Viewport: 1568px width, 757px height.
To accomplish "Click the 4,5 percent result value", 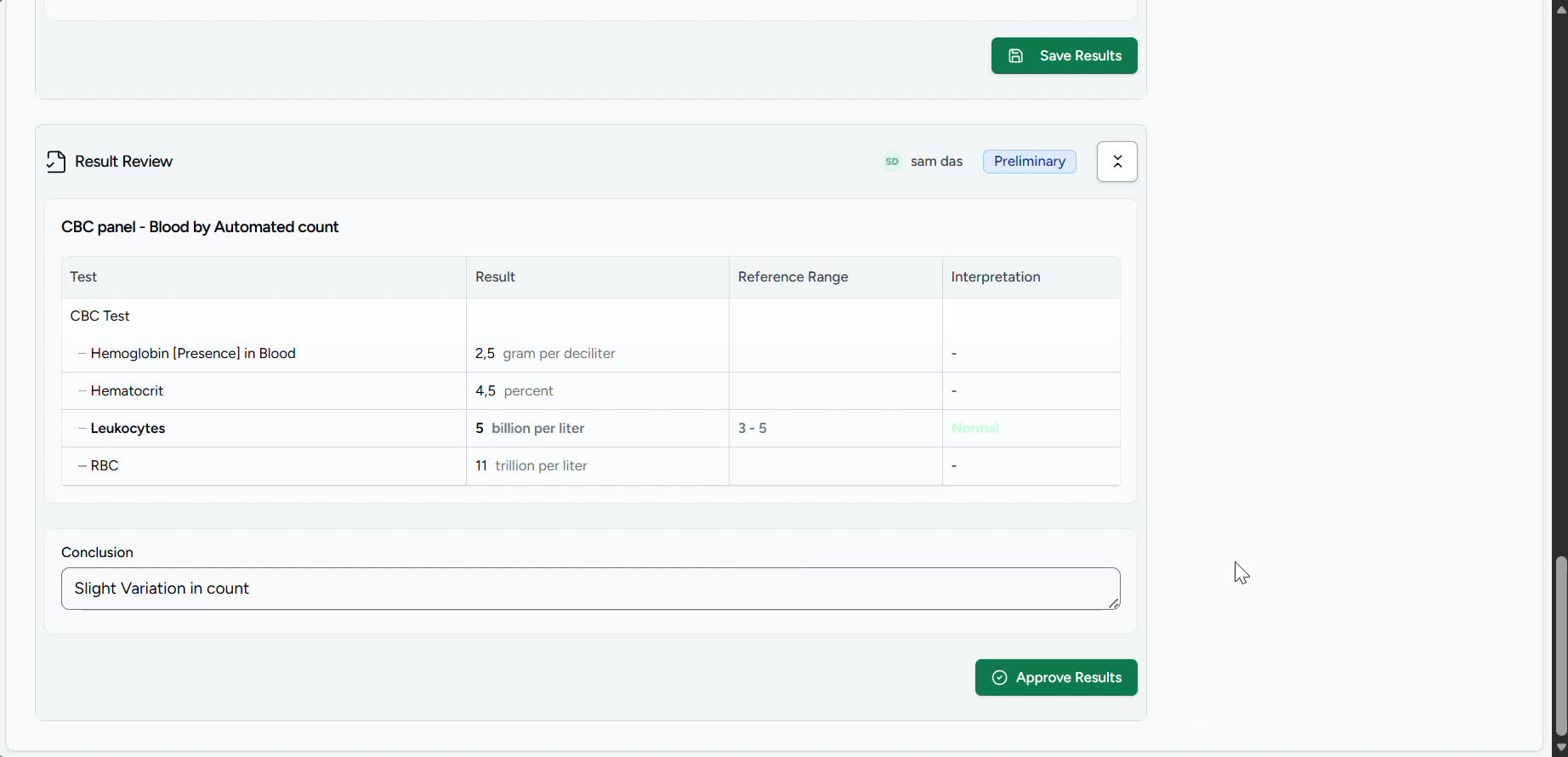I will click(x=514, y=391).
